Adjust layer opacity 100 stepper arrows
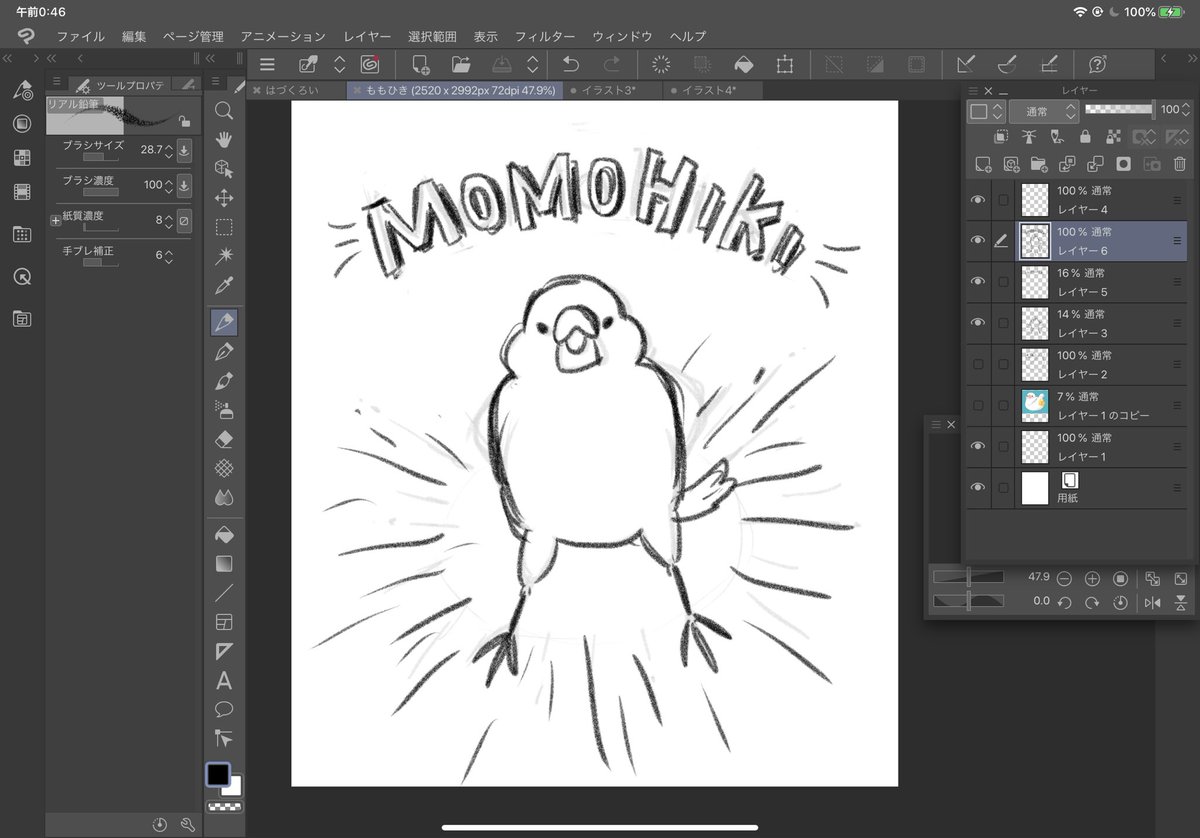Screen dimensions: 1200x838 (1187, 110)
